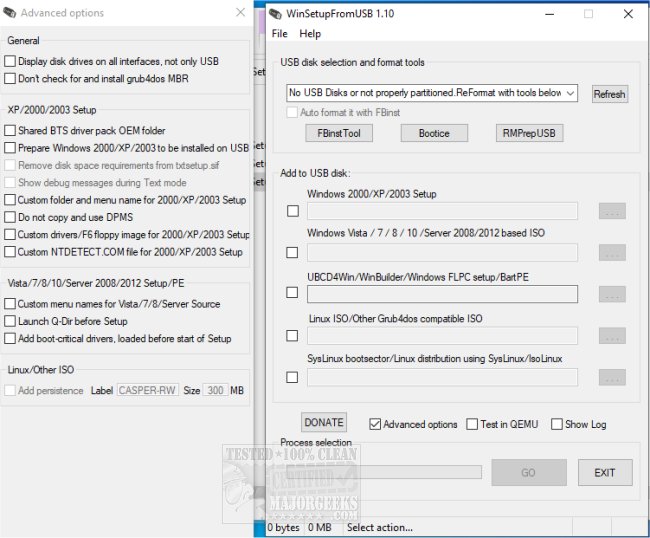The image size is (650, 538).
Task: Open the Help menu
Action: (310, 34)
